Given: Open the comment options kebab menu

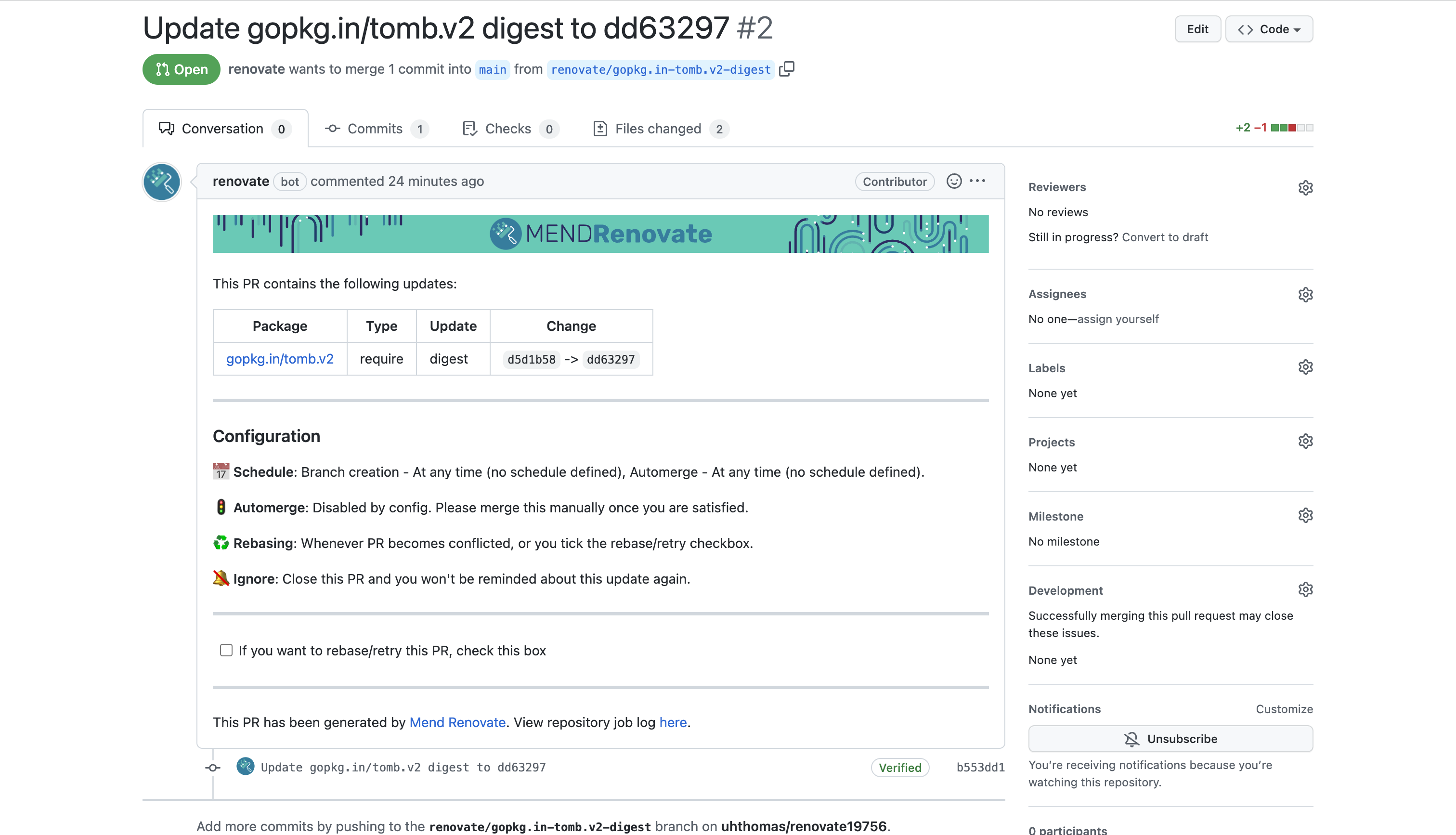Looking at the screenshot, I should 978,181.
